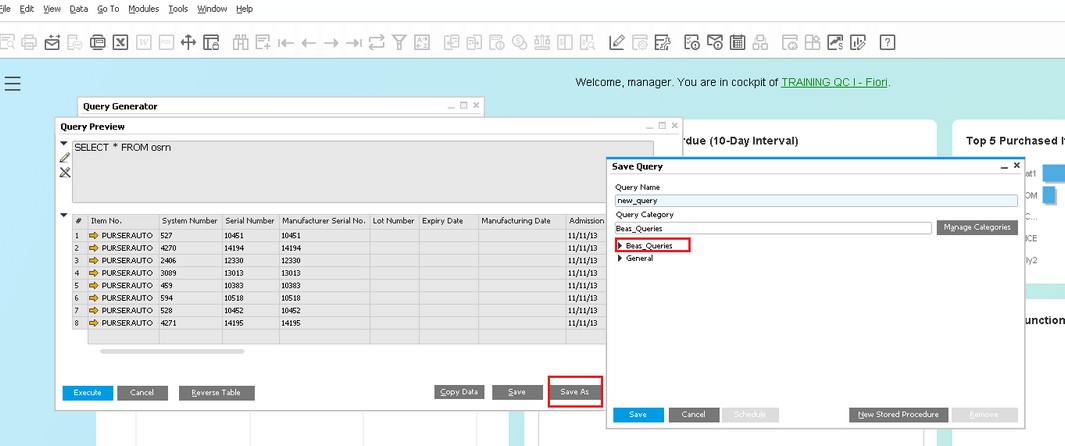Expand the Beas_Queries category tree node
This screenshot has height=446, width=1065.
(620, 245)
